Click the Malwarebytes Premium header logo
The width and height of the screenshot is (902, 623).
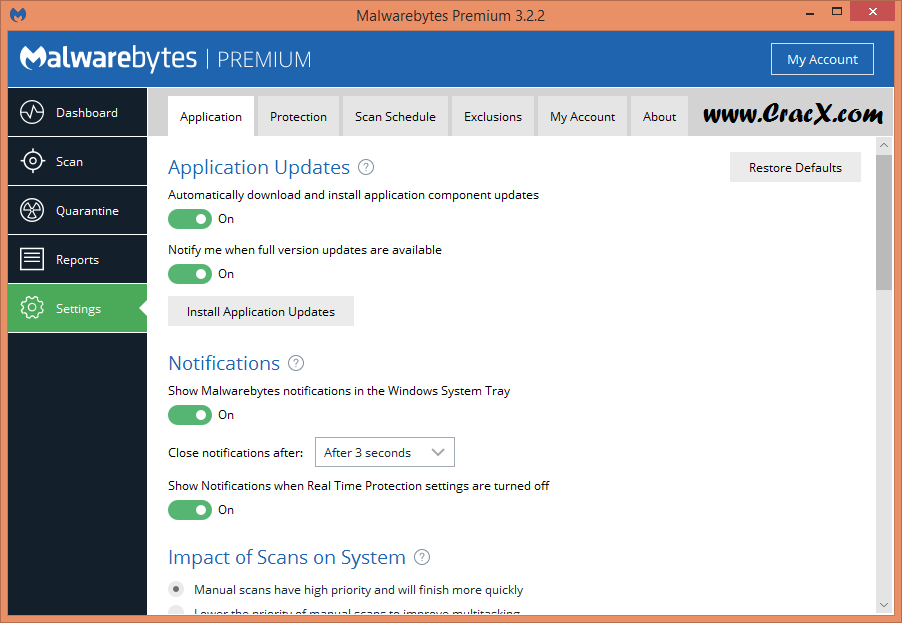tap(166, 59)
